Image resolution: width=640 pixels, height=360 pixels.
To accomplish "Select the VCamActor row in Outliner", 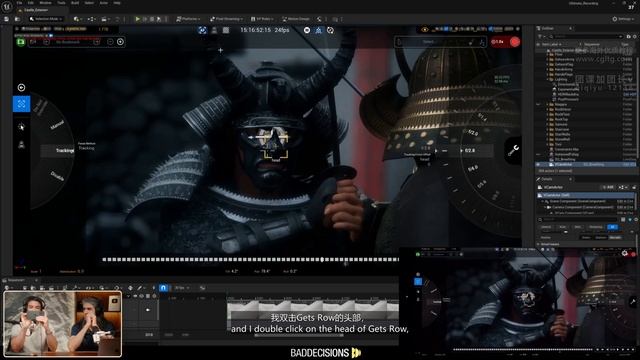I will (x=586, y=164).
